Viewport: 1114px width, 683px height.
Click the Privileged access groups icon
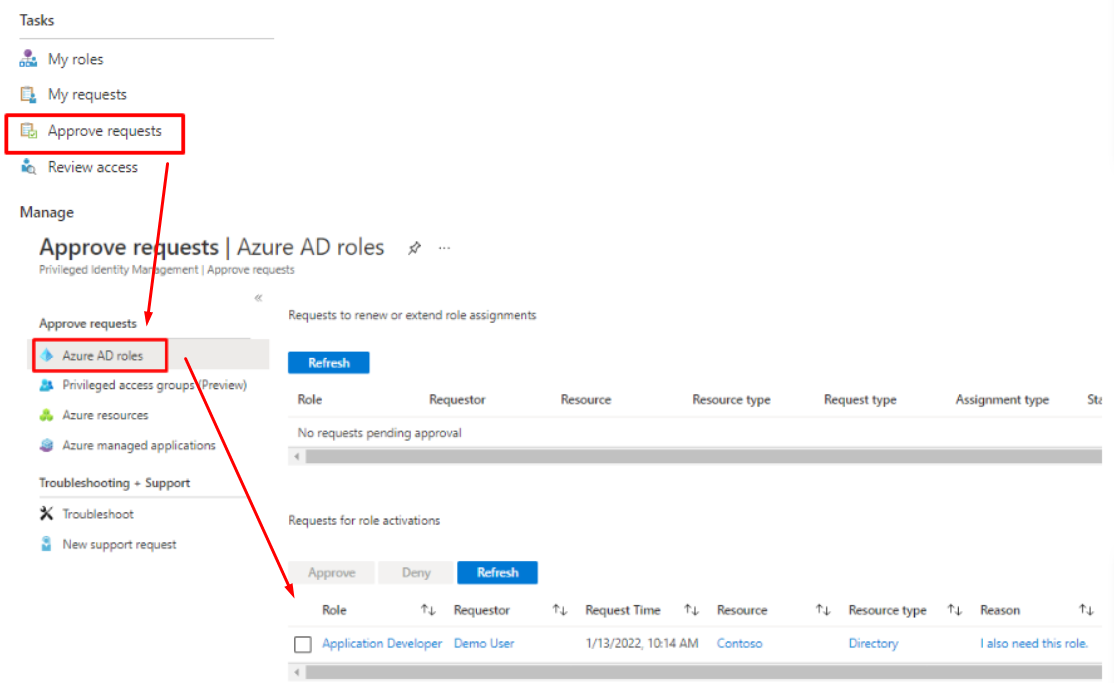tap(46, 385)
